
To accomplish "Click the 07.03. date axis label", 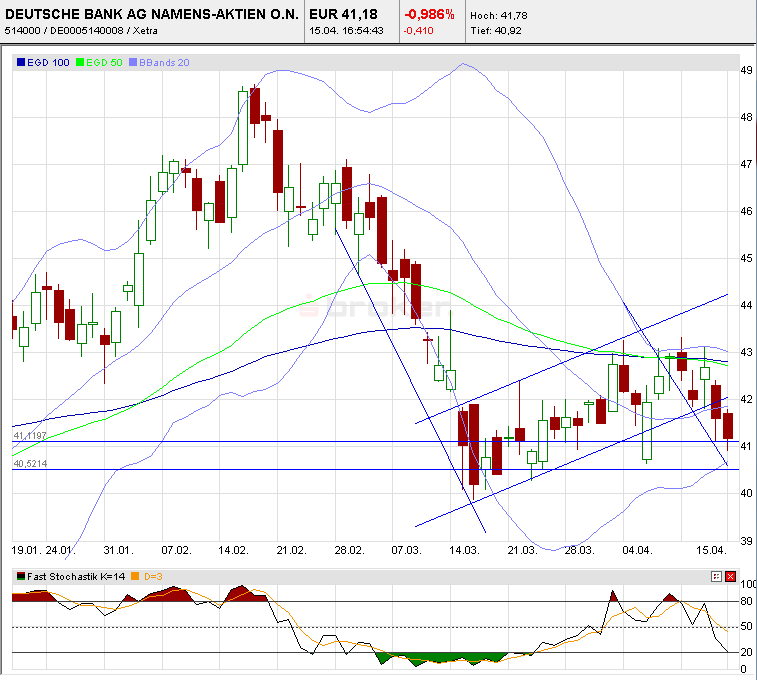I will pos(406,550).
